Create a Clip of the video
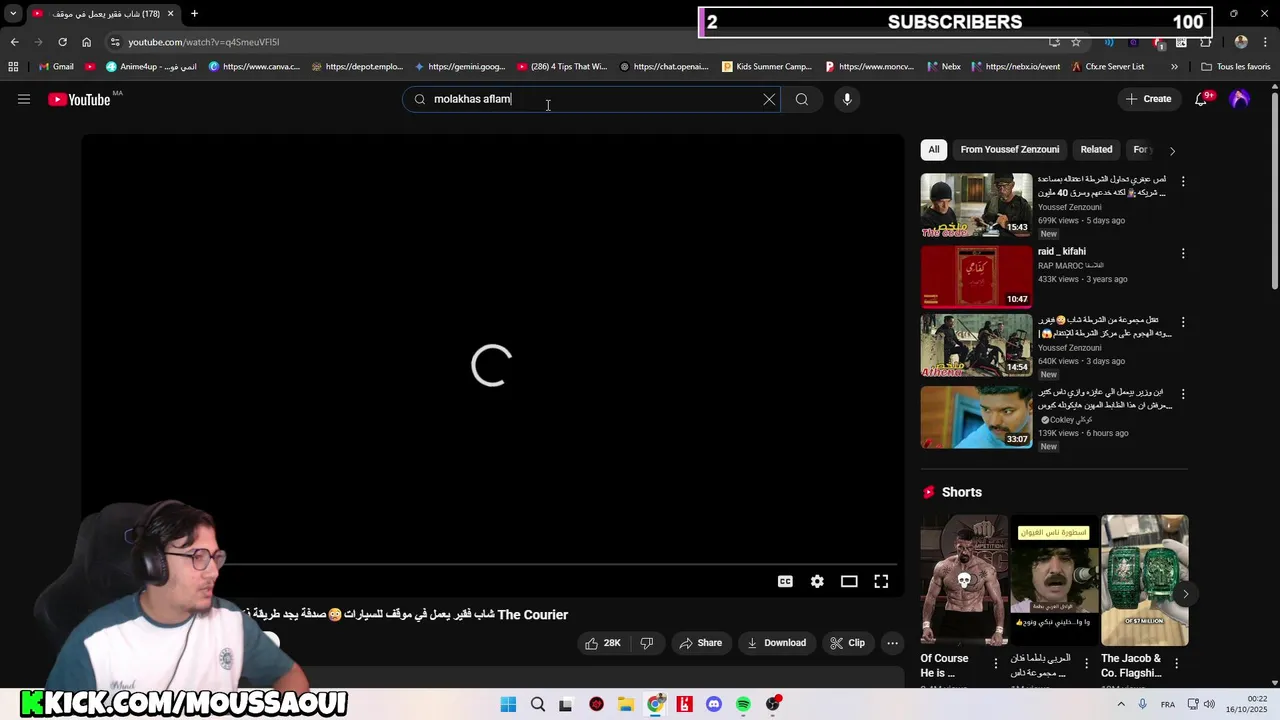Image resolution: width=1280 pixels, height=720 pixels. pos(848,643)
